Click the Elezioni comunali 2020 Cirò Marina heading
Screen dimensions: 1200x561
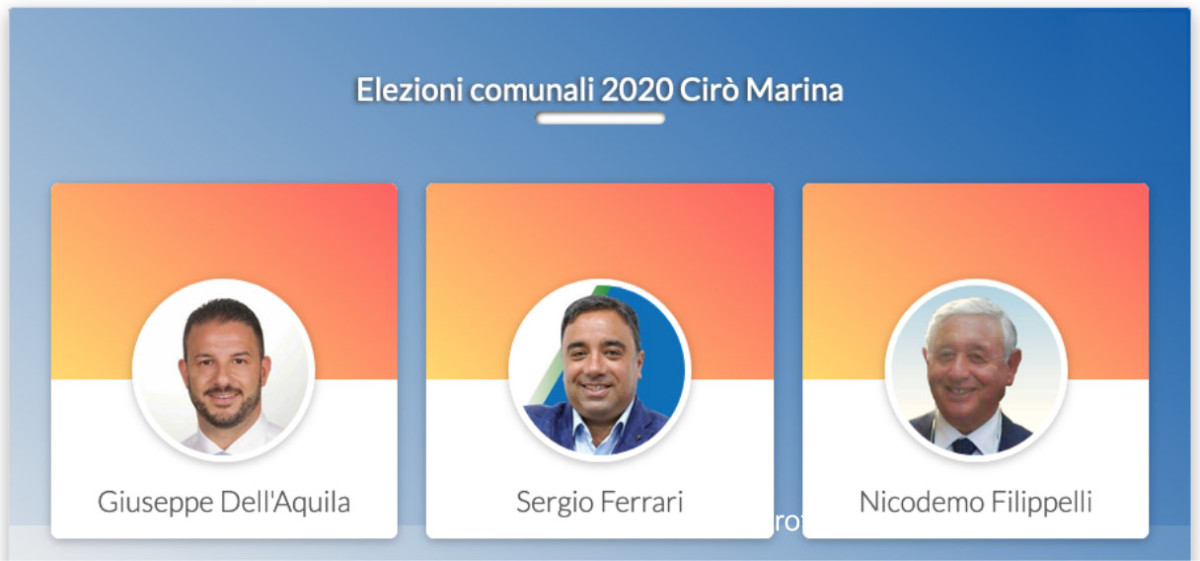click(x=599, y=90)
